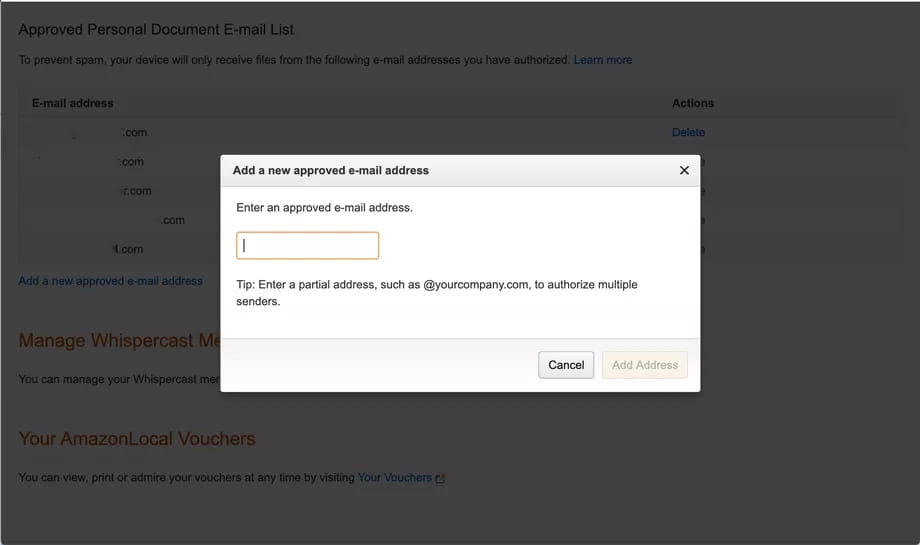The height and width of the screenshot is (545, 920).
Task: Close the add e-mail dialog with X
Action: 684,170
